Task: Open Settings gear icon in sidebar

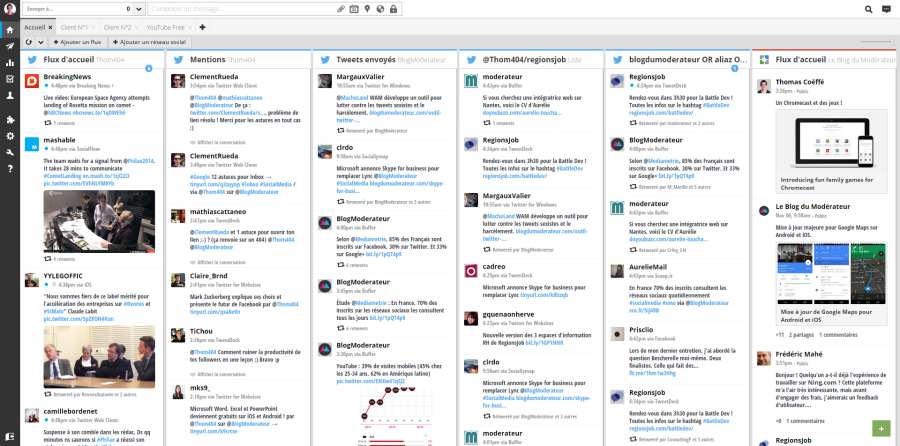Action: [10, 136]
